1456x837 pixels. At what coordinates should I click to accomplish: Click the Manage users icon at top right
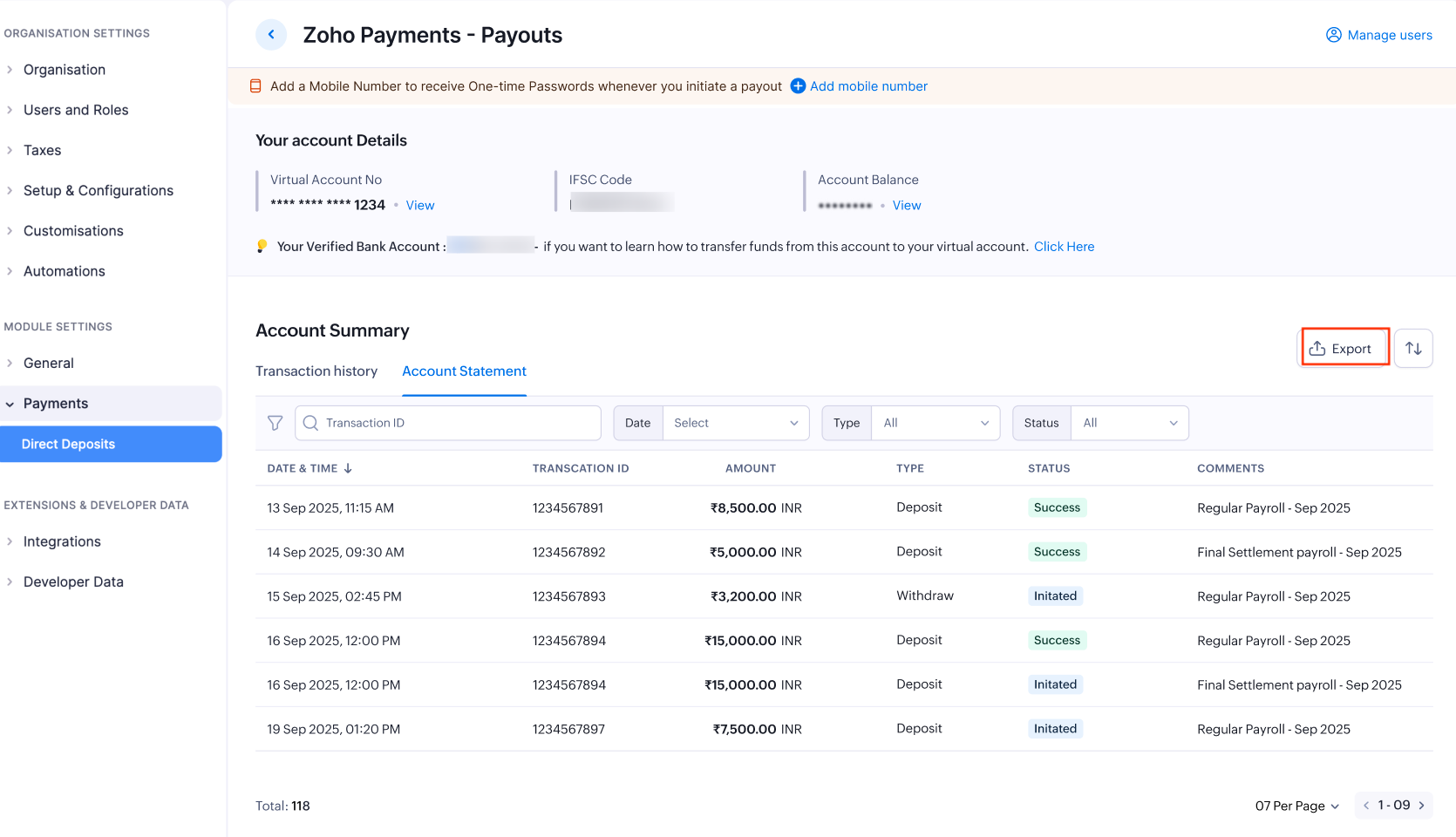click(1333, 35)
